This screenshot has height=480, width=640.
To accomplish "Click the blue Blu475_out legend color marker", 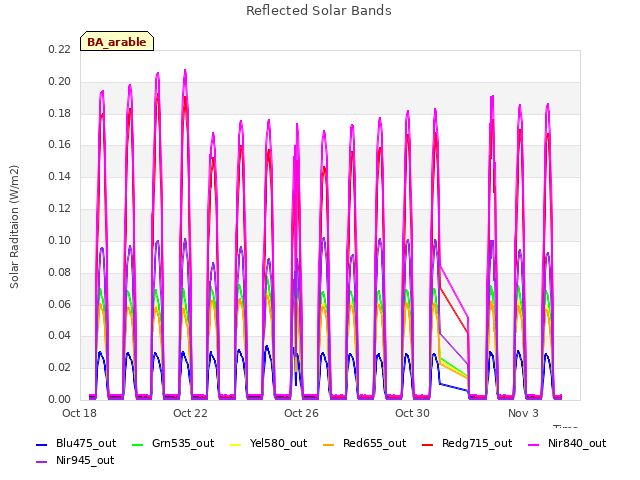I will 42,444.
